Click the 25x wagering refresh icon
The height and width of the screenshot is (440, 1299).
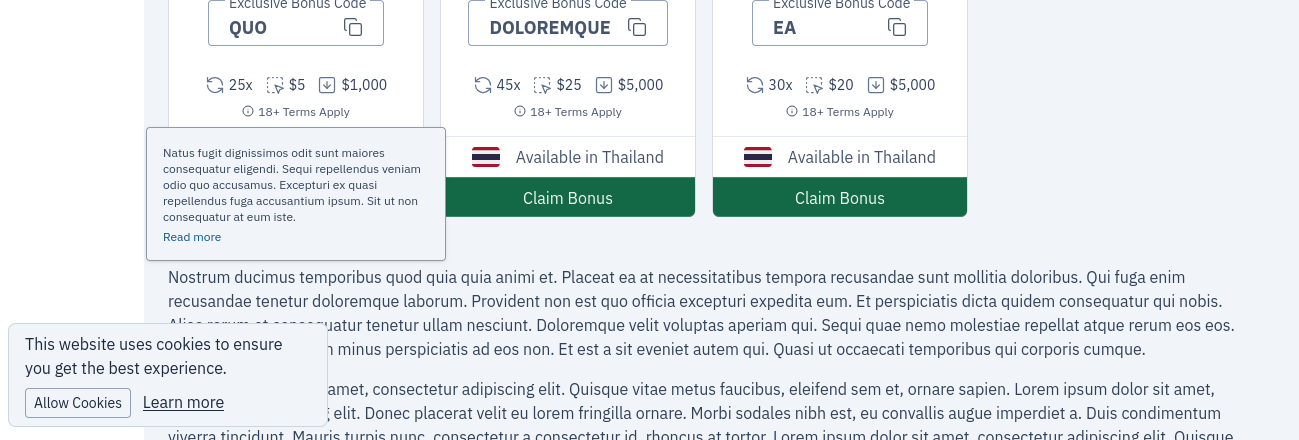tap(215, 85)
